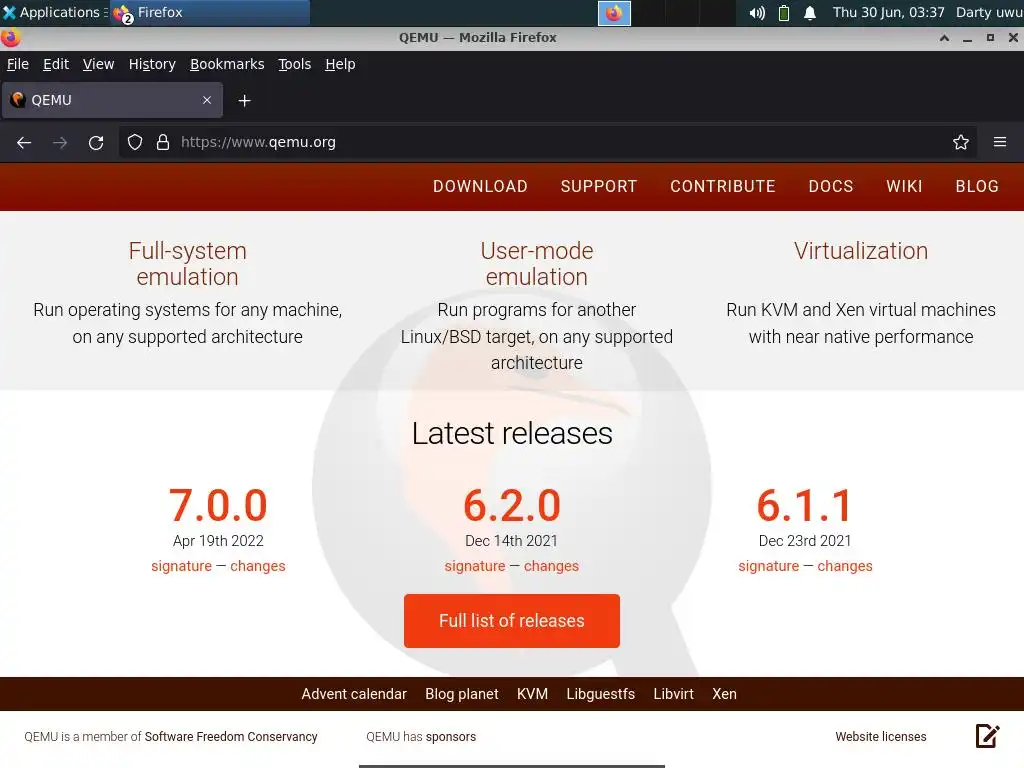Screen dimensions: 1024x768
Task: Open the CONTRIBUTE navigation link
Action: tap(723, 186)
